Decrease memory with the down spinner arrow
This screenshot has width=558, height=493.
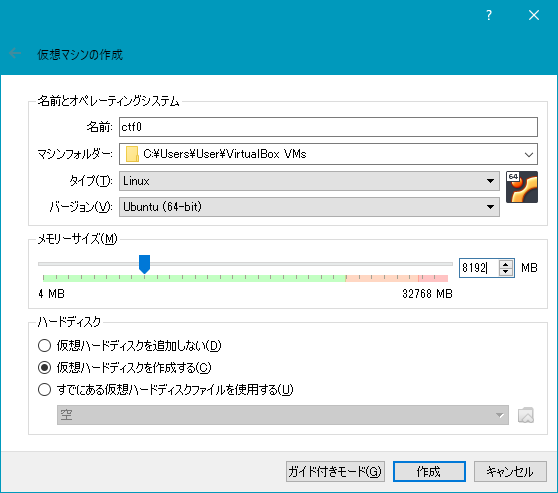[x=506, y=272]
